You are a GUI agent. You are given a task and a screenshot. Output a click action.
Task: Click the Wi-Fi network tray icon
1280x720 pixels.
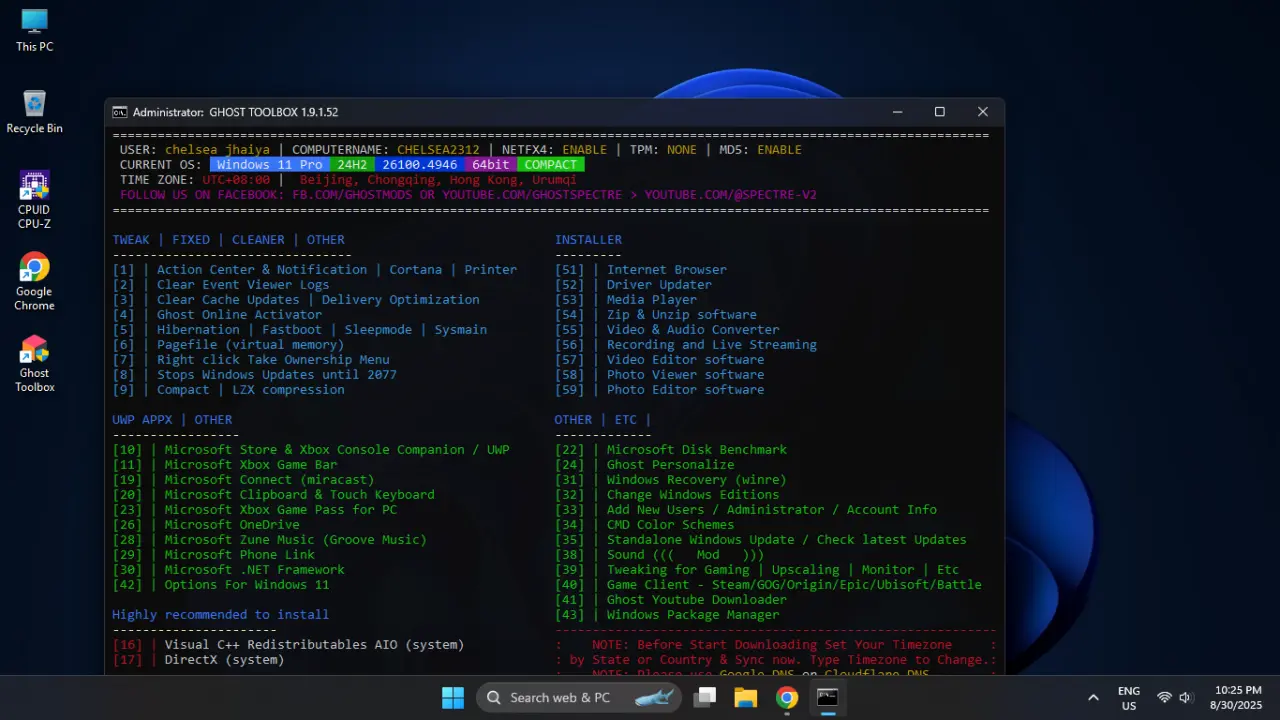[x=1164, y=697]
